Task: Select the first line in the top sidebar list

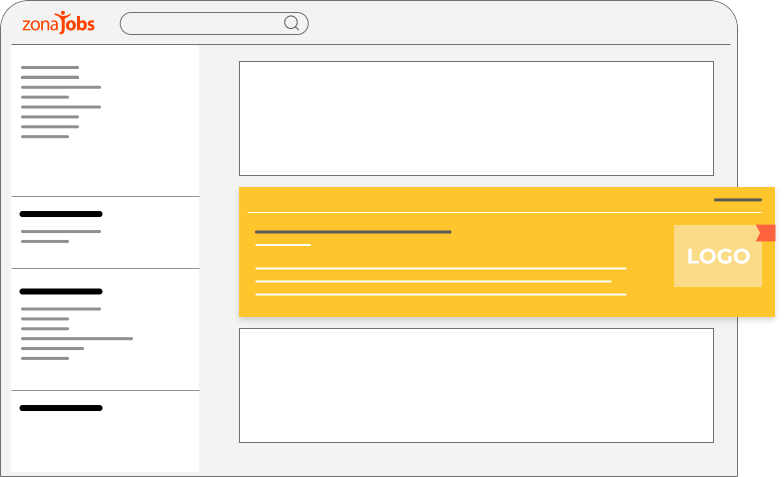Action: (50, 68)
